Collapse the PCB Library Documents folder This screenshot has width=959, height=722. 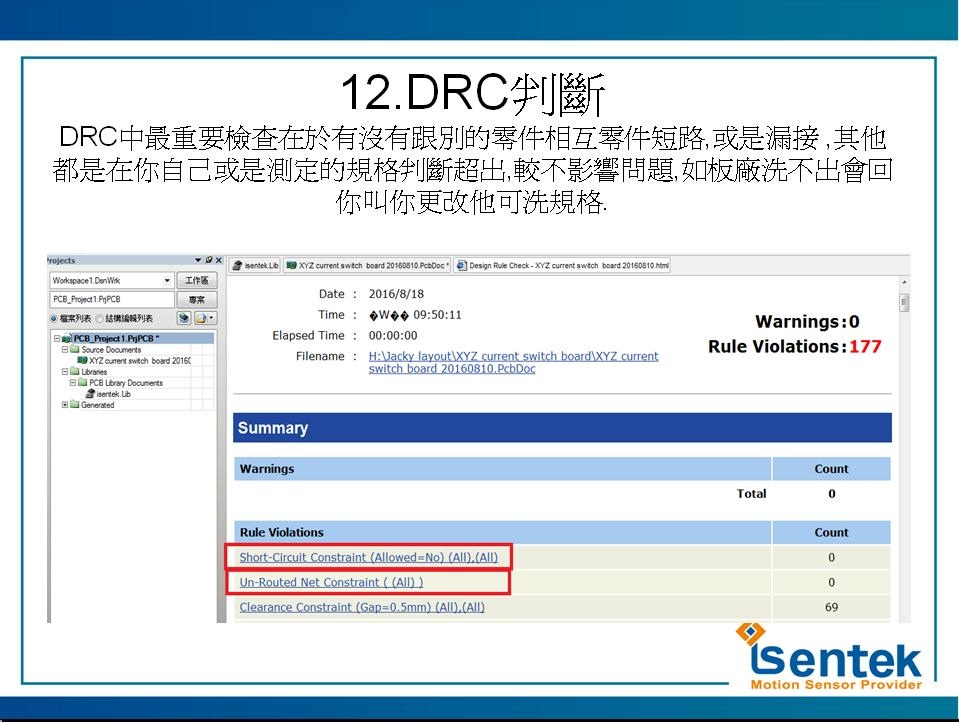pos(73,382)
